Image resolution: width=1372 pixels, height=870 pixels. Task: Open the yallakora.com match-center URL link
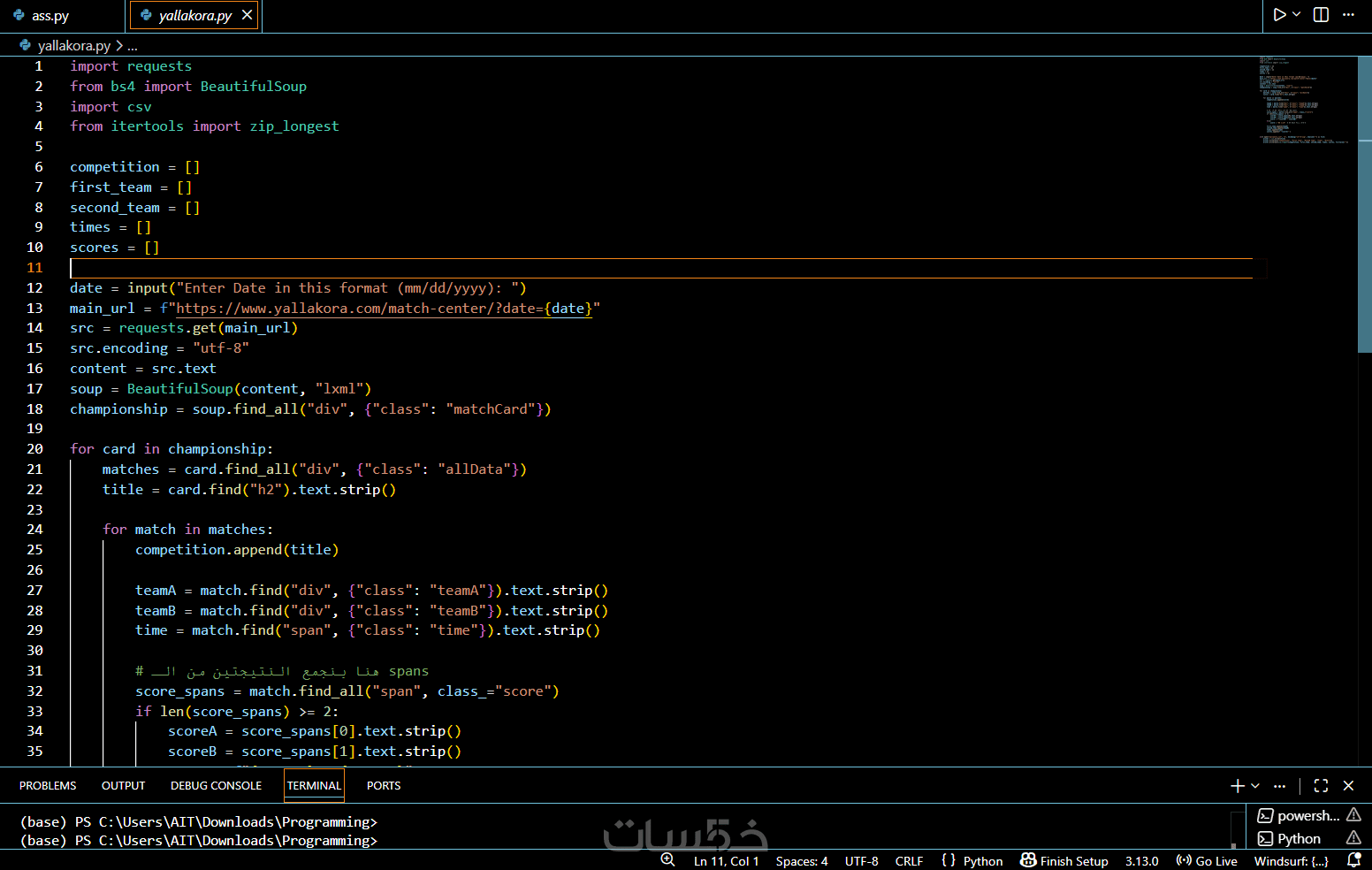tap(384, 309)
